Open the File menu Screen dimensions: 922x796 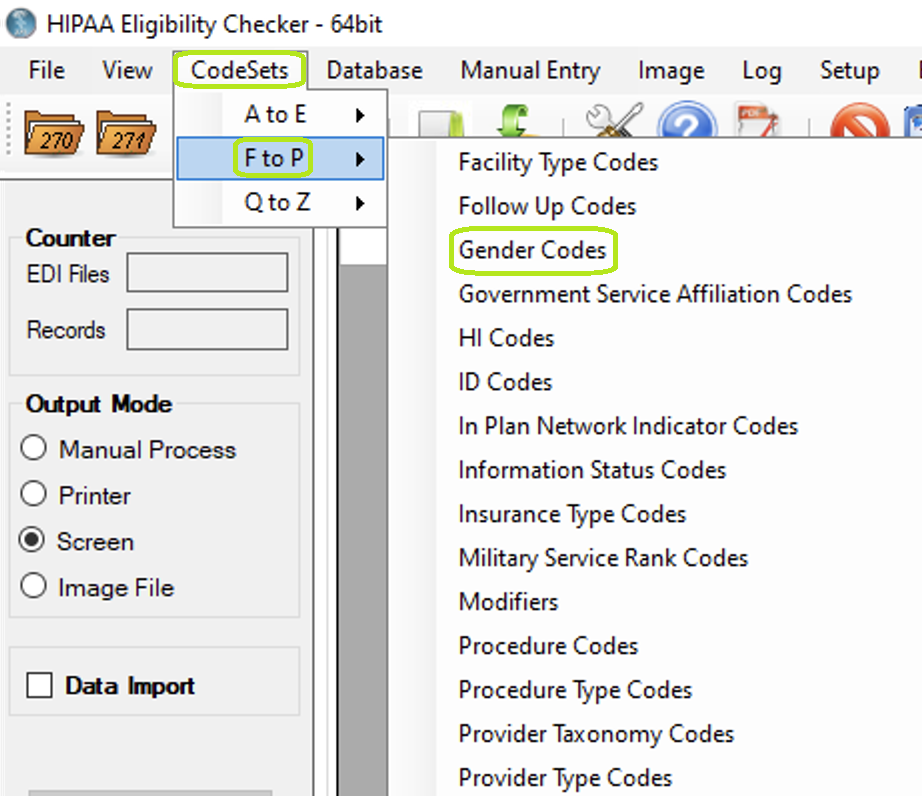[x=46, y=70]
